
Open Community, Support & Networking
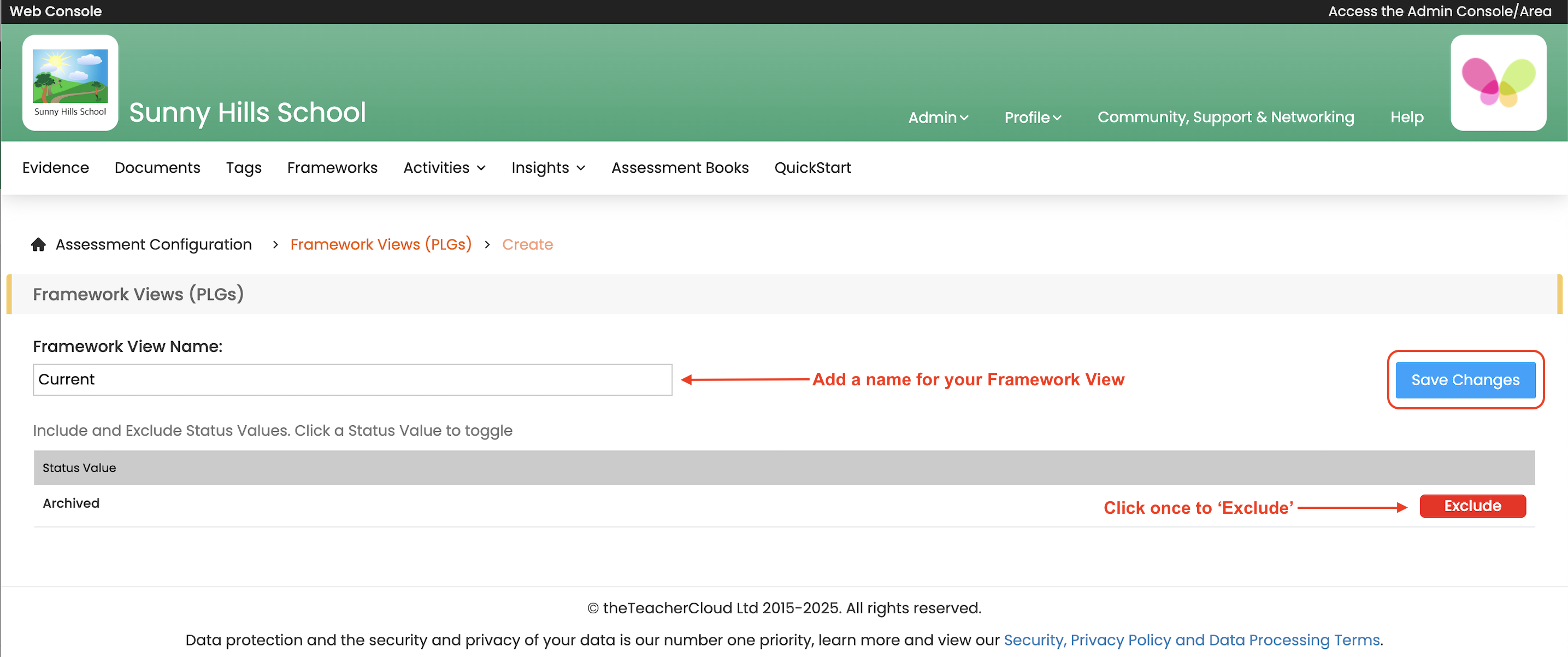(1225, 117)
